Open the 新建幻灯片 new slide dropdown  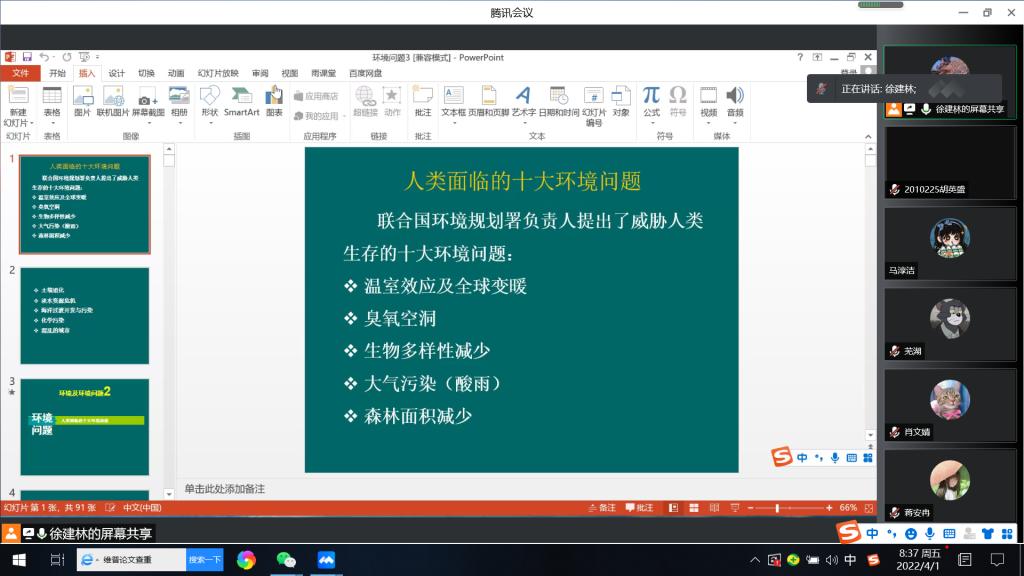18,122
